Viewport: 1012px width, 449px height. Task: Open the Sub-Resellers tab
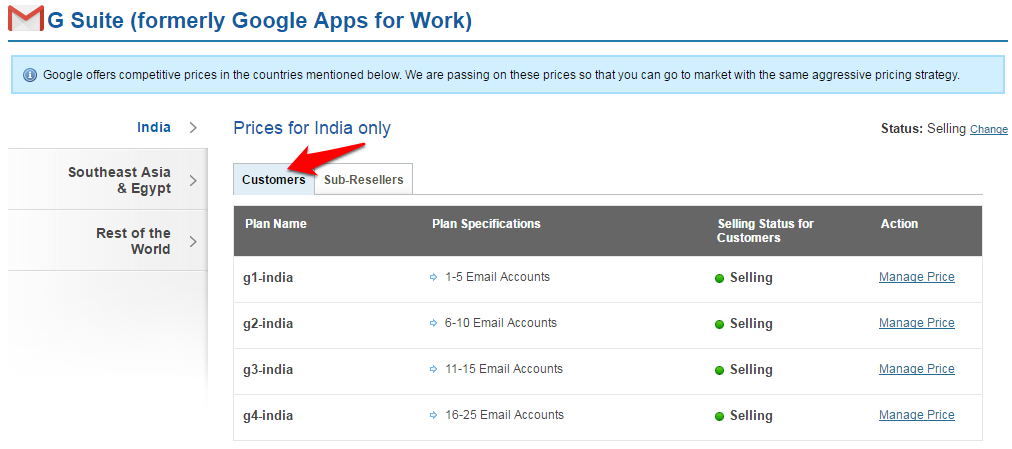coord(363,180)
